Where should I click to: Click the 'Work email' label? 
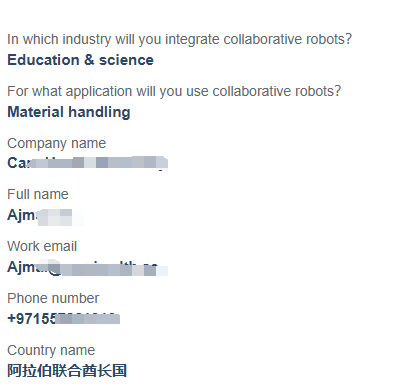pyautogui.click(x=42, y=246)
